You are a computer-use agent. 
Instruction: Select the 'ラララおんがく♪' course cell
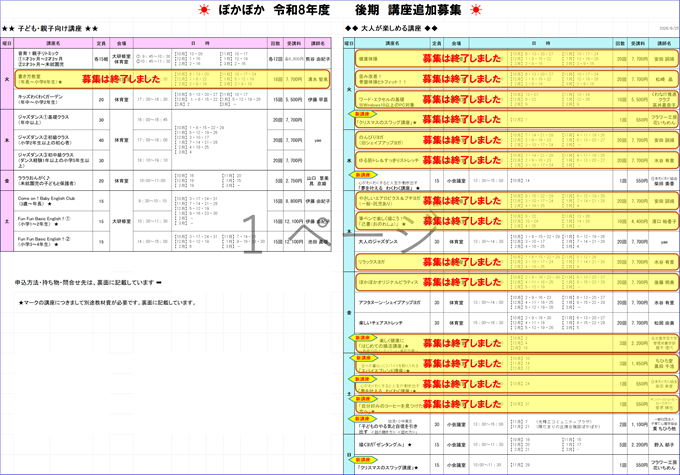point(53,180)
